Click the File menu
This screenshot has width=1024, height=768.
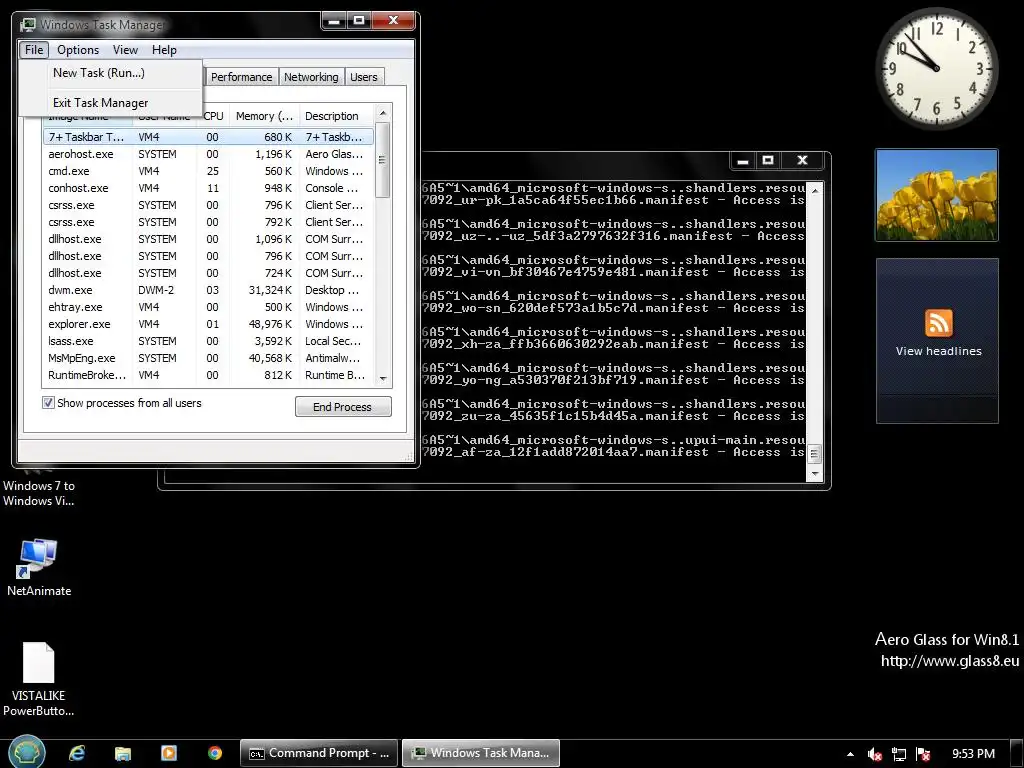click(34, 50)
